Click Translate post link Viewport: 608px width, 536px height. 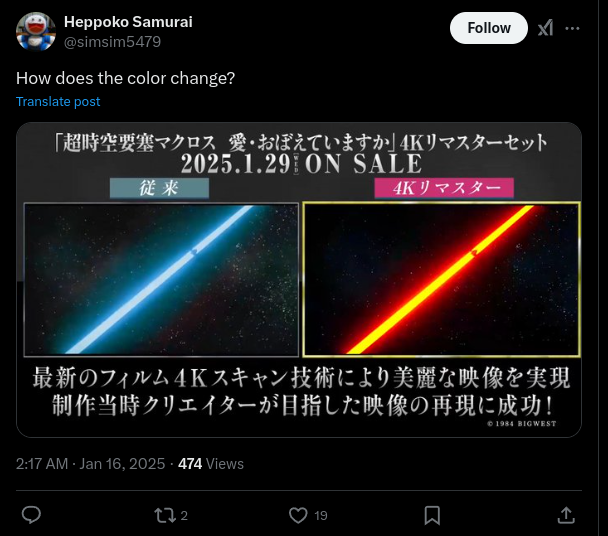pos(58,102)
